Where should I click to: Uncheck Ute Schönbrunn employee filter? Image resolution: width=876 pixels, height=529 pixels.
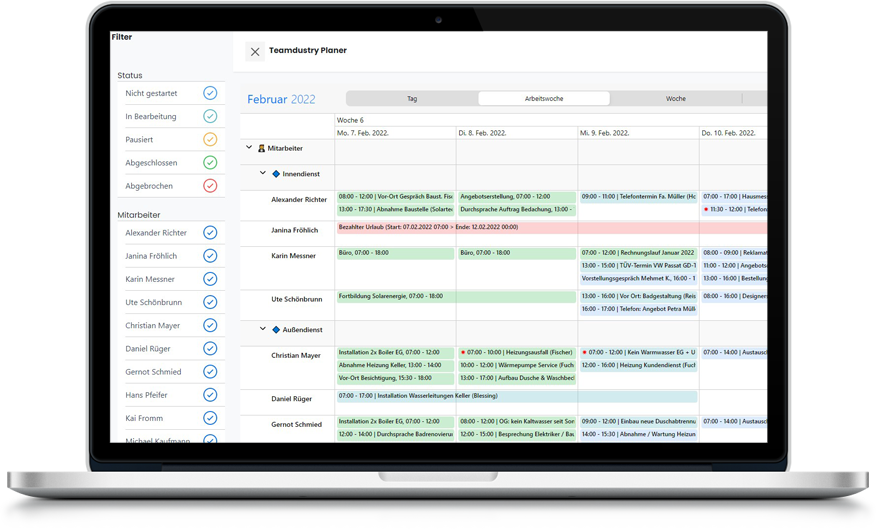tap(210, 302)
